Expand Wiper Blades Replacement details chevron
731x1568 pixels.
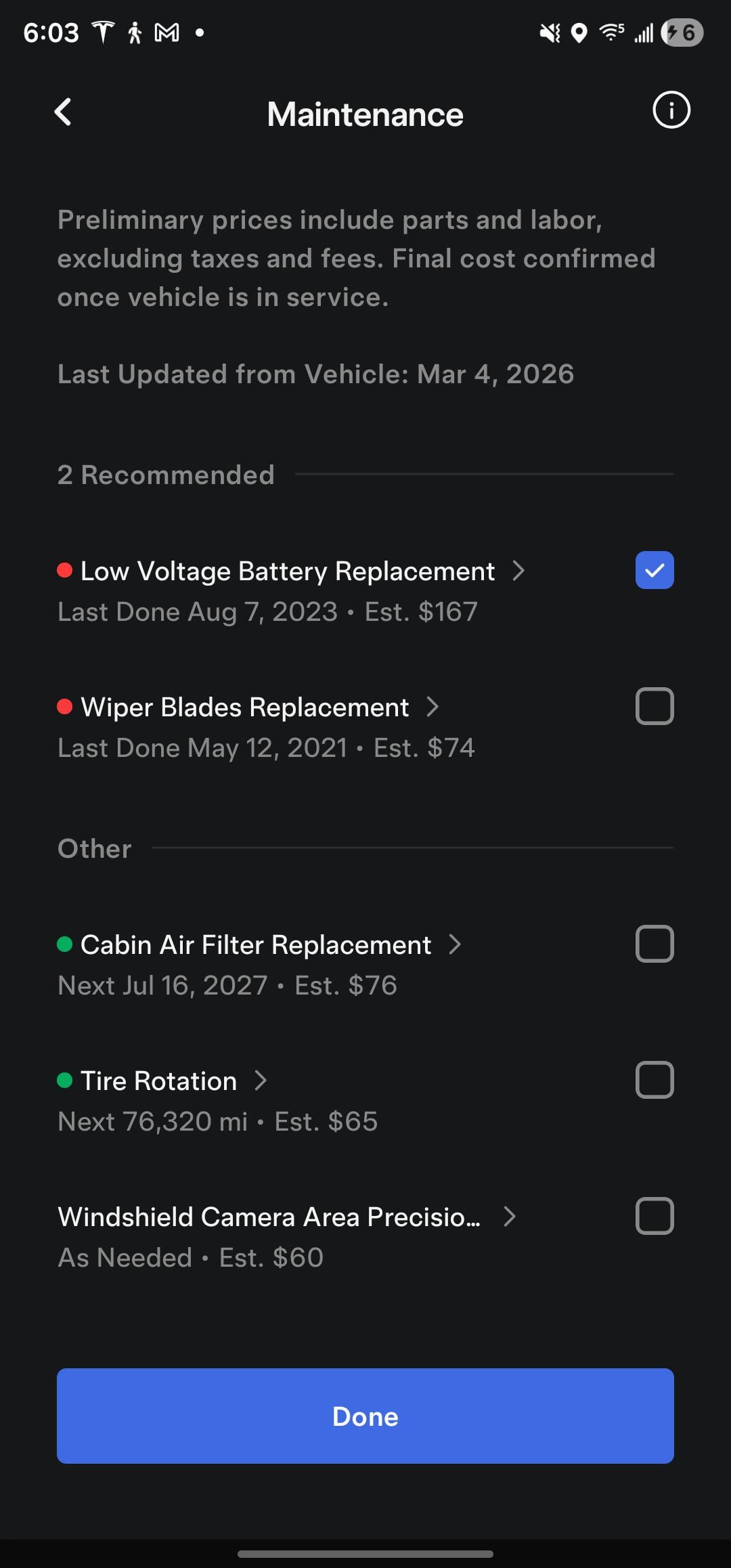[433, 707]
